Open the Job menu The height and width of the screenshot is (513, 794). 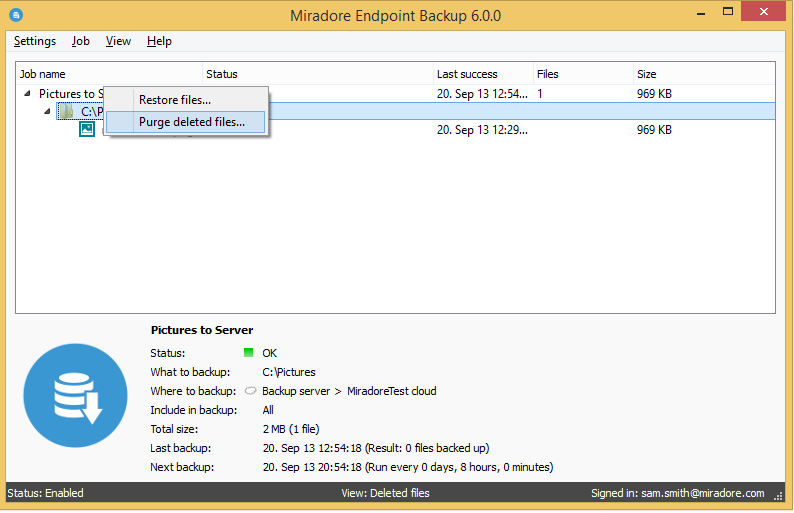[81, 41]
